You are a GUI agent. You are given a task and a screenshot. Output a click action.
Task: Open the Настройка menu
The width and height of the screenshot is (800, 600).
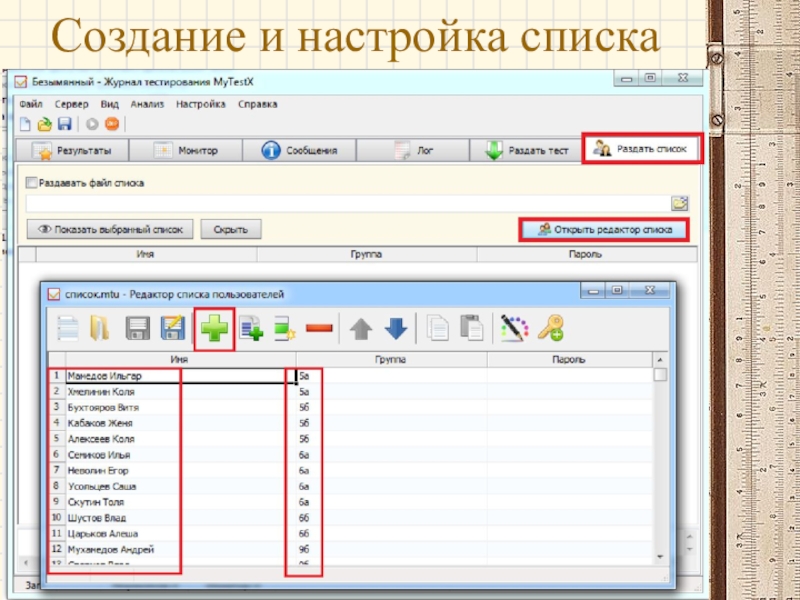200,104
